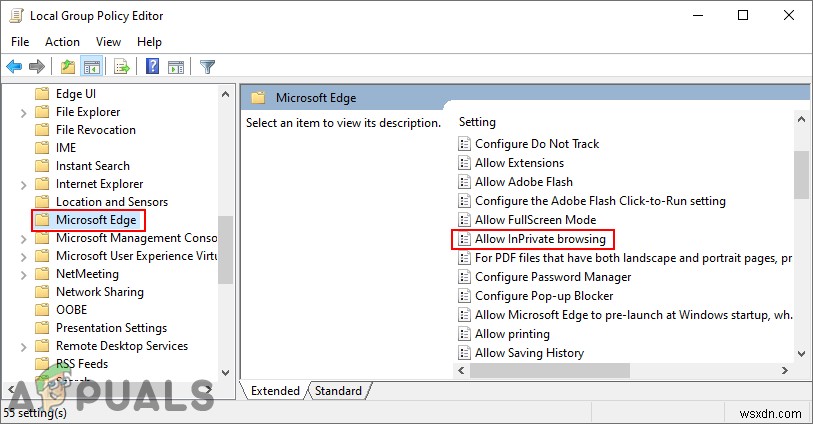Click the Local Group Policy Editor title icon
This screenshot has width=813, height=424.
tap(16, 16)
